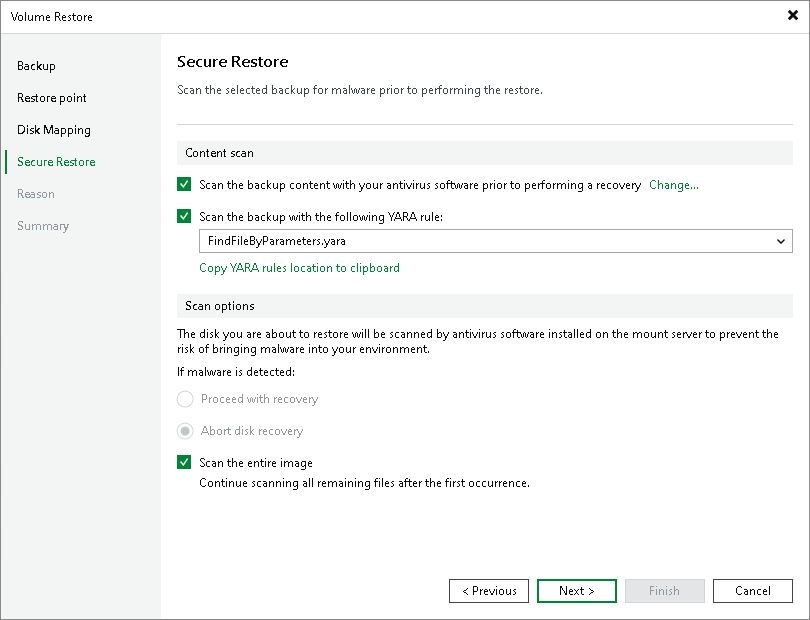Switch to Disk Mapping step

pos(54,130)
